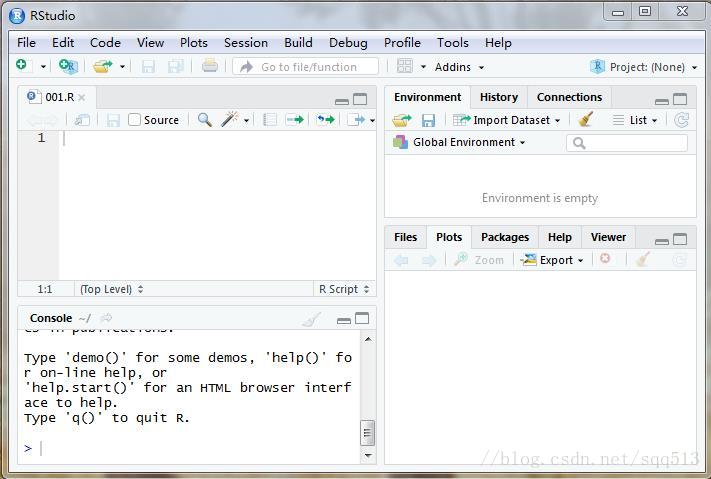The width and height of the screenshot is (711, 479).
Task: Change file type via R Script selector
Action: 344,289
